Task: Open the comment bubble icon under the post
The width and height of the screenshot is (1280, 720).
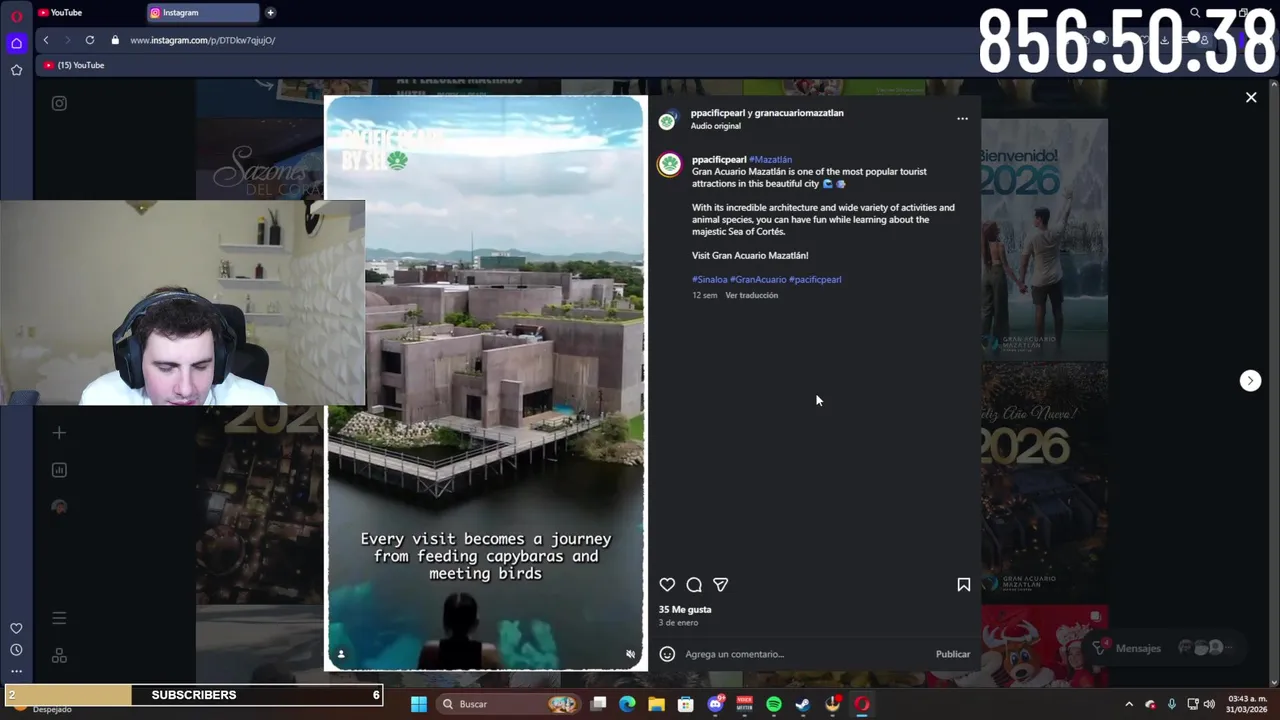Action: coord(694,585)
